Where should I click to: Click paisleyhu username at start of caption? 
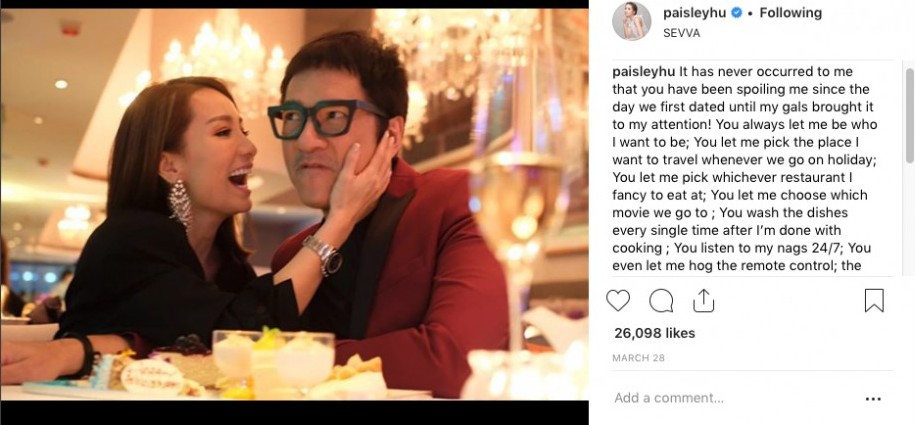coord(643,71)
